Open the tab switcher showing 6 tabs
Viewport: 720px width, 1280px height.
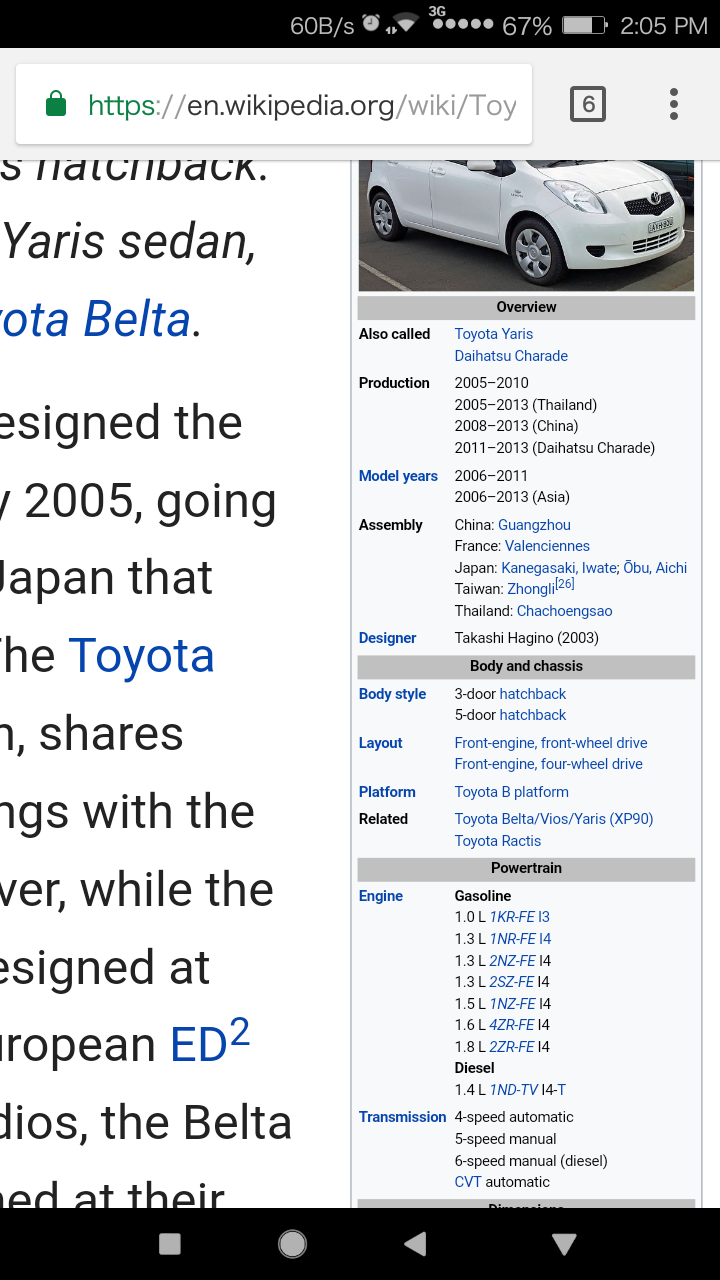588,104
